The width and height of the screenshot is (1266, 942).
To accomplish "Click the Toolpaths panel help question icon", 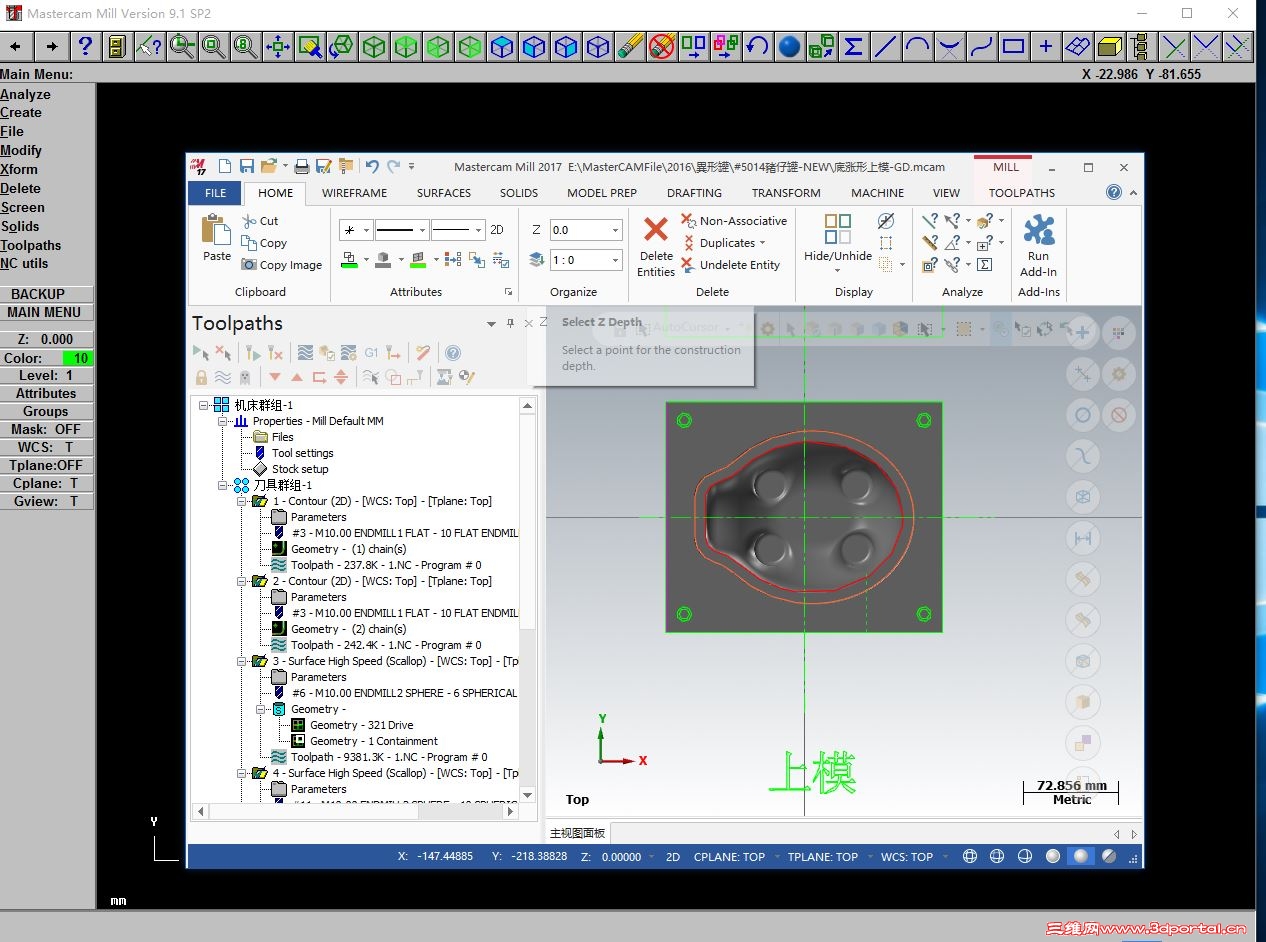I will pyautogui.click(x=453, y=352).
